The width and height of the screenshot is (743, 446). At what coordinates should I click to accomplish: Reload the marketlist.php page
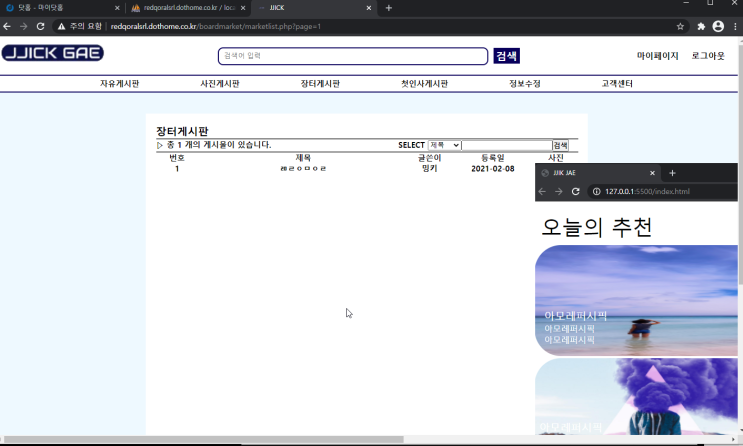click(x=40, y=27)
